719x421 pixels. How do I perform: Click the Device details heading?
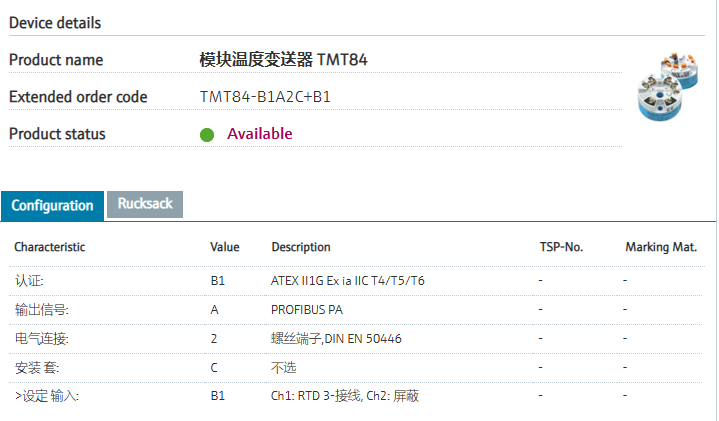tap(55, 22)
